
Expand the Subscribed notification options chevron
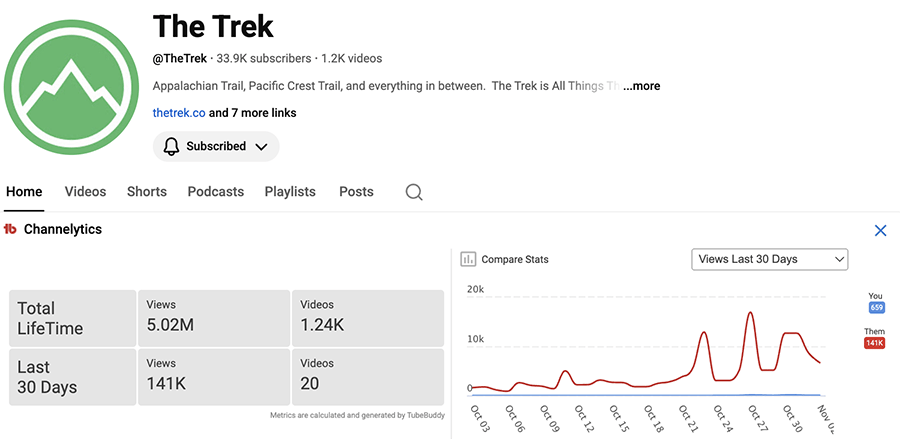262,146
